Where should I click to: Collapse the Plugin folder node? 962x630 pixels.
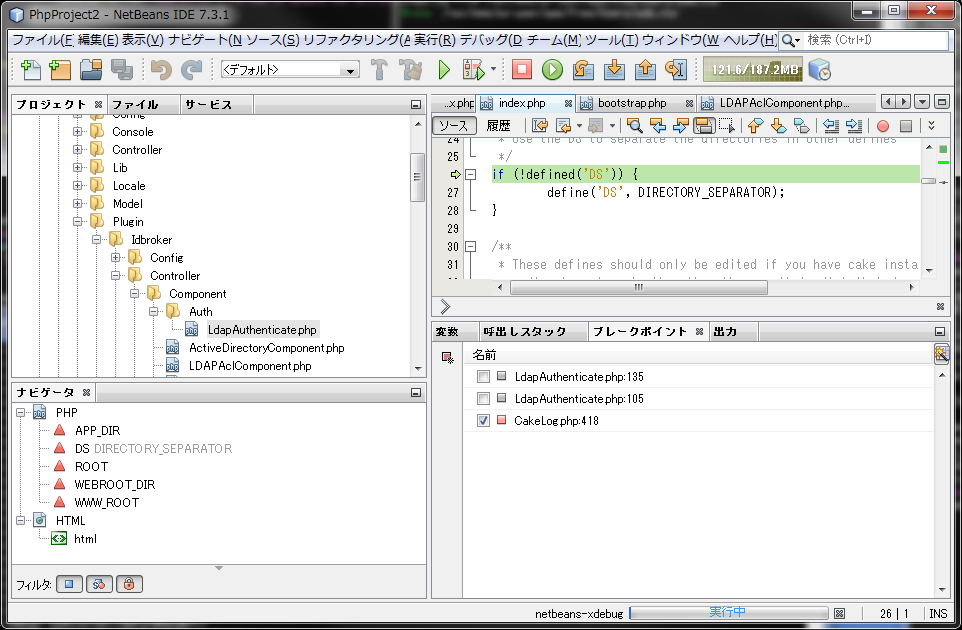(x=77, y=221)
